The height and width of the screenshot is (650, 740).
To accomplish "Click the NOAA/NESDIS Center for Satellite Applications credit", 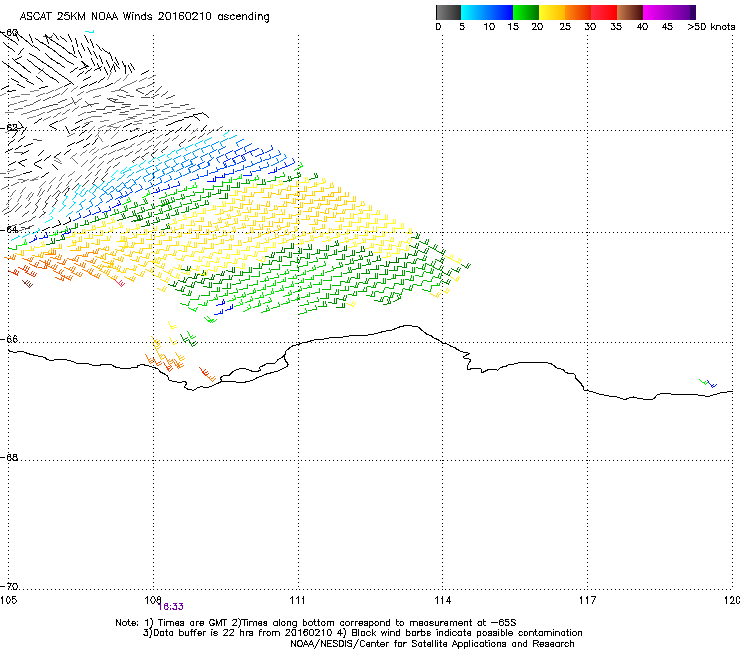I will 432,644.
